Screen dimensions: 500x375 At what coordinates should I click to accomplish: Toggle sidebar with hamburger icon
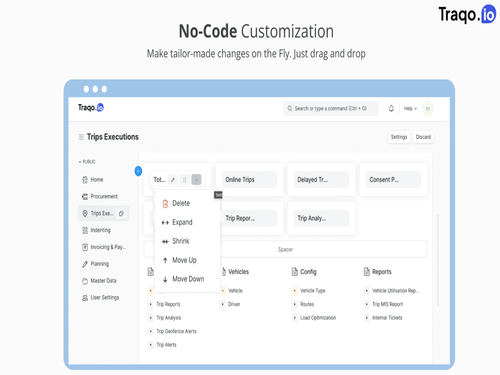pos(81,137)
